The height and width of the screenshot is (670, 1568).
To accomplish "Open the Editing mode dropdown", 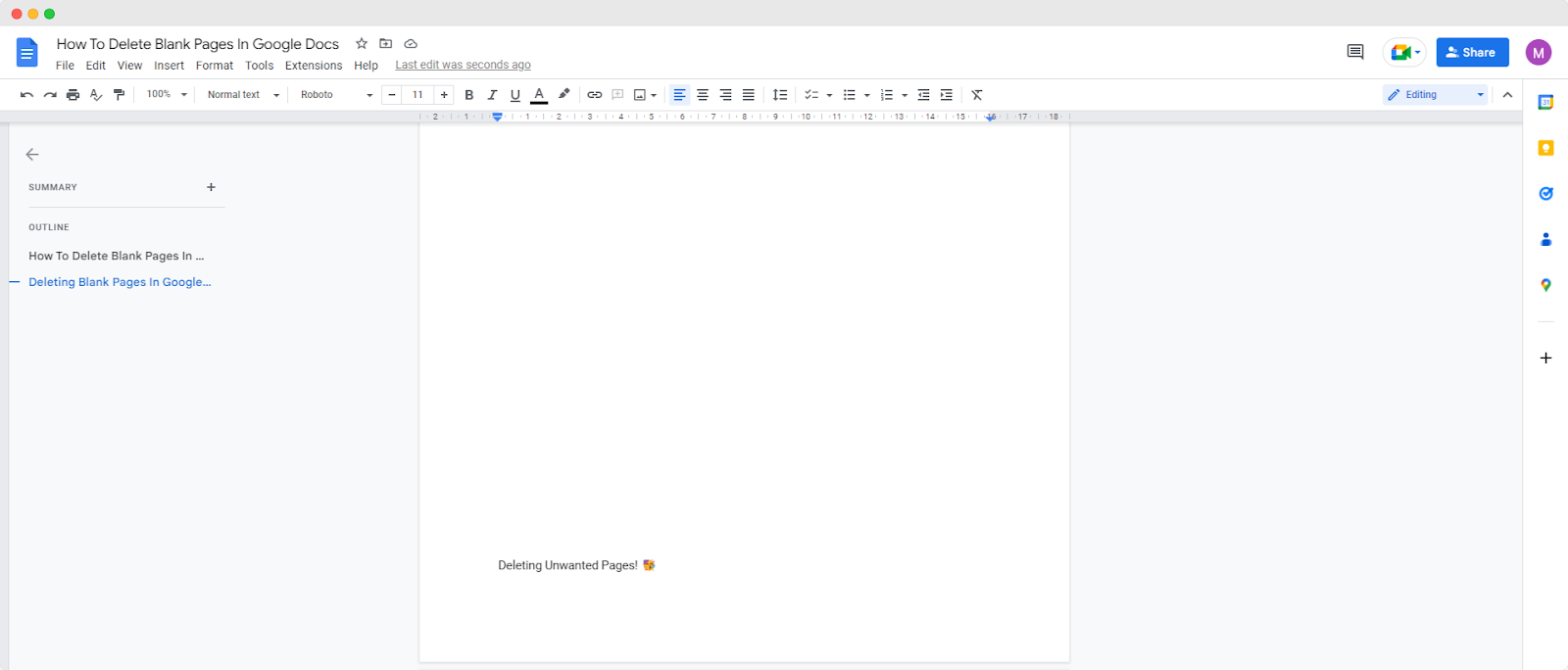I will click(x=1435, y=95).
